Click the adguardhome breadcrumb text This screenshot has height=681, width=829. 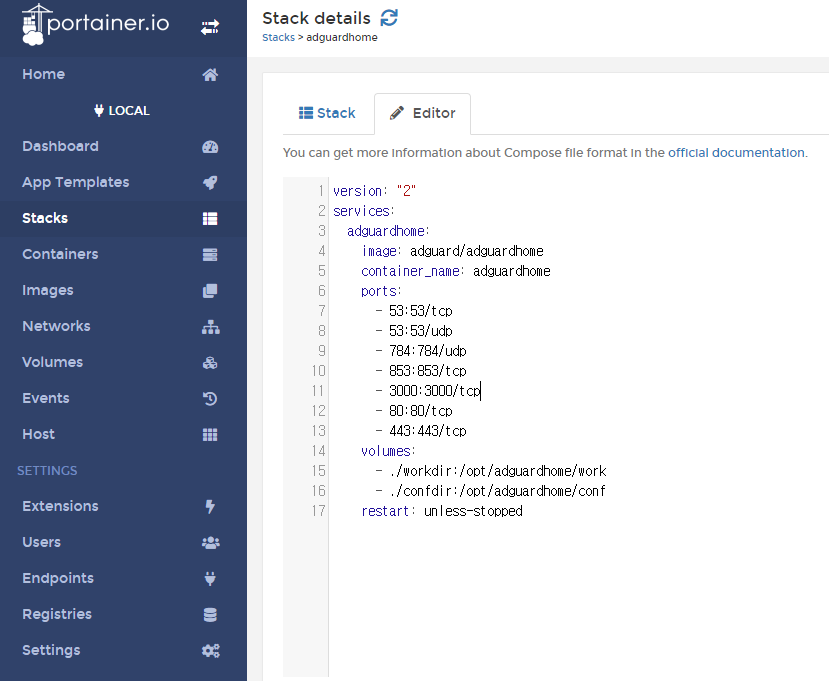coord(342,38)
